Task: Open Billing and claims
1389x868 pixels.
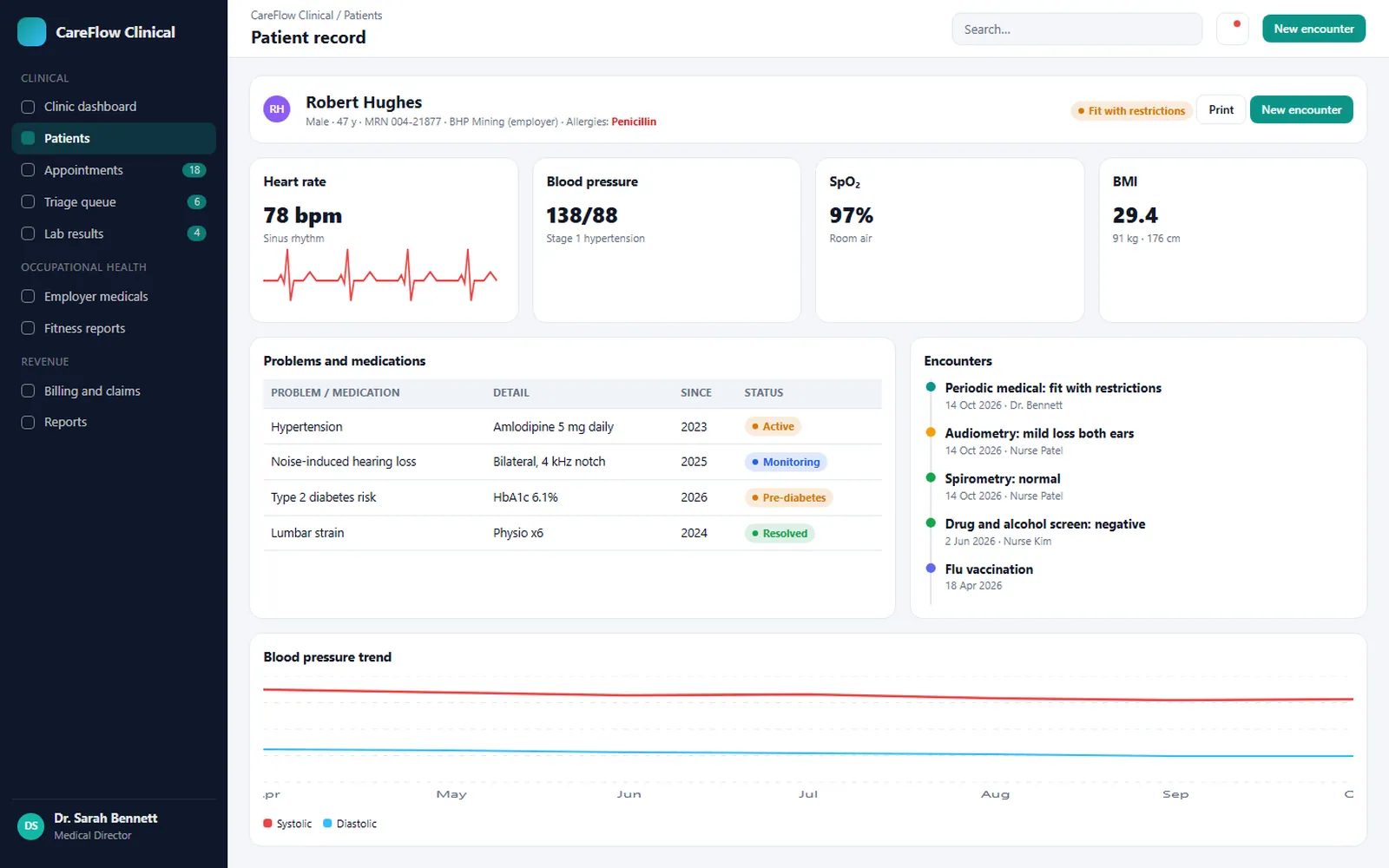Action: click(114, 391)
